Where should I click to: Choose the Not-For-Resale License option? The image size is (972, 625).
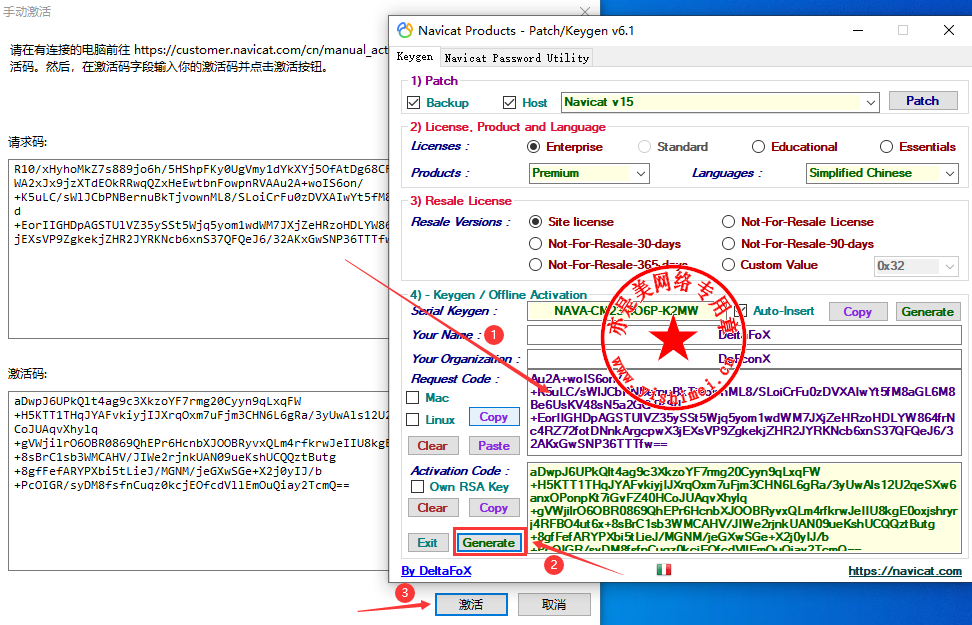point(728,222)
